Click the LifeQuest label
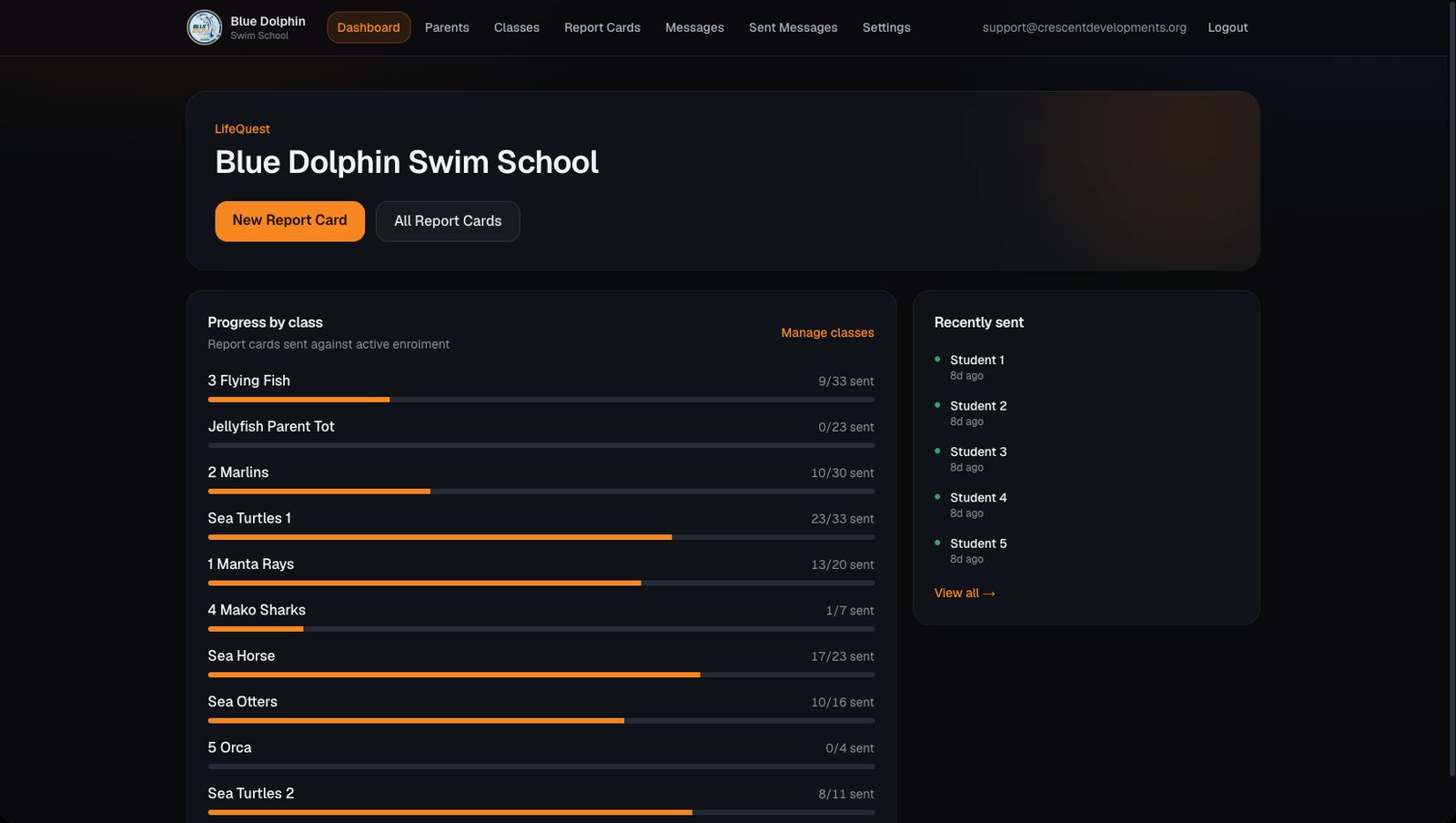Image resolution: width=1456 pixels, height=823 pixels. 242,129
